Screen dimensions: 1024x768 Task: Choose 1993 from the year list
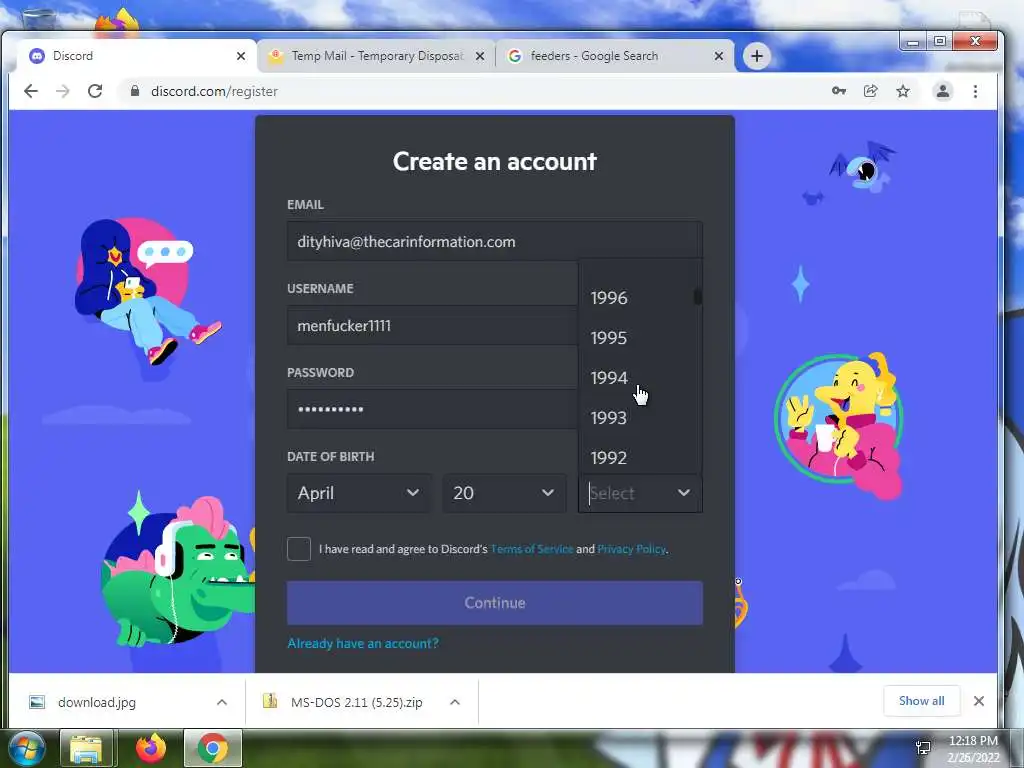click(x=635, y=417)
